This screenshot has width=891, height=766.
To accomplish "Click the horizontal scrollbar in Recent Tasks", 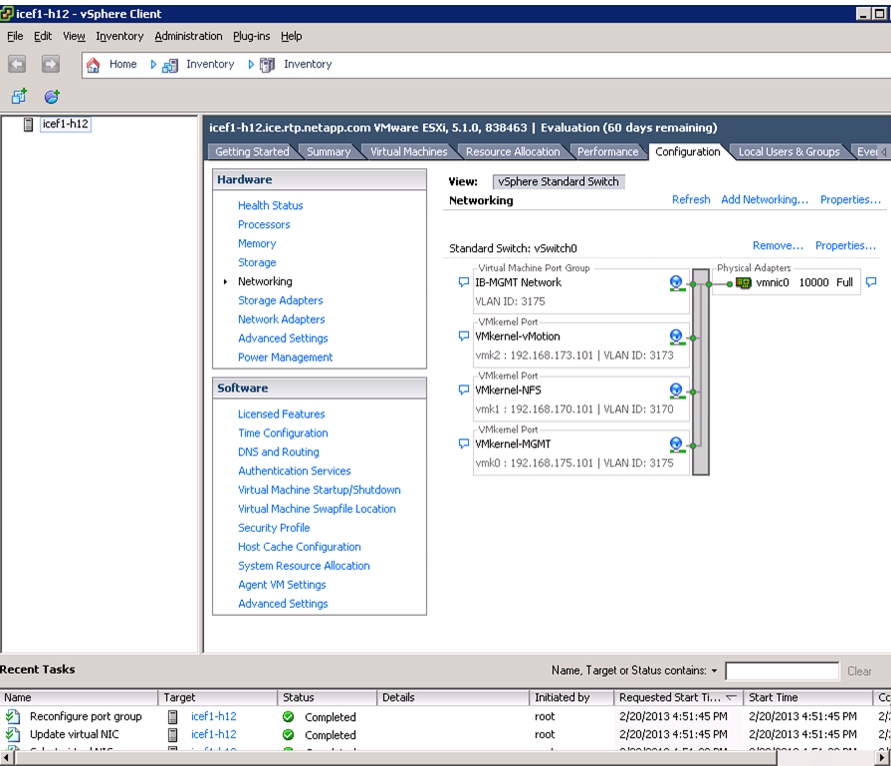I will pyautogui.click(x=395, y=757).
